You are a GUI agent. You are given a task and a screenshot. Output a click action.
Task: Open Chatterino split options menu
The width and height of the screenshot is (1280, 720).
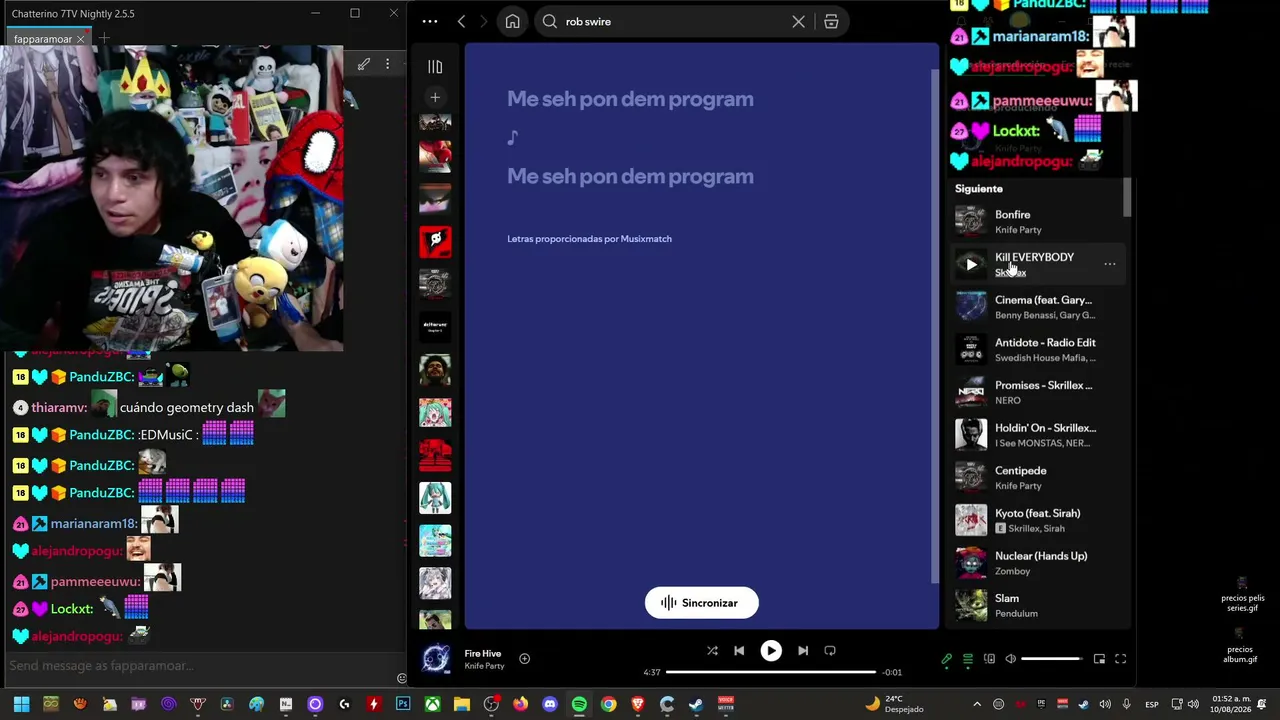pyautogui.click(x=387, y=64)
